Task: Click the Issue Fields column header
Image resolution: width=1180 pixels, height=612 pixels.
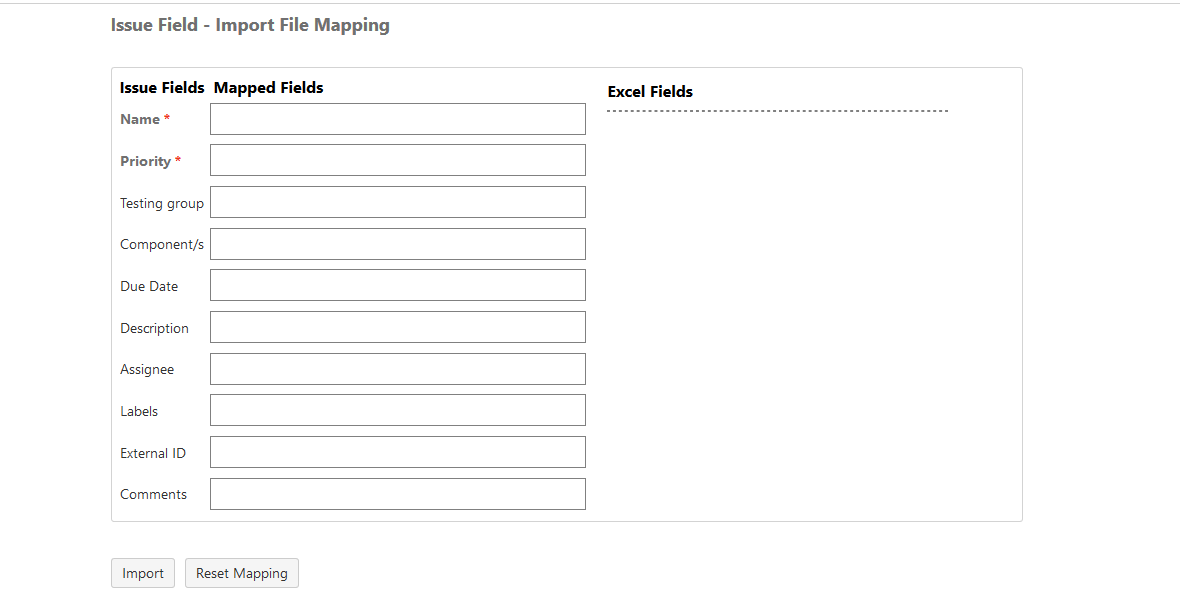Action: tap(162, 87)
